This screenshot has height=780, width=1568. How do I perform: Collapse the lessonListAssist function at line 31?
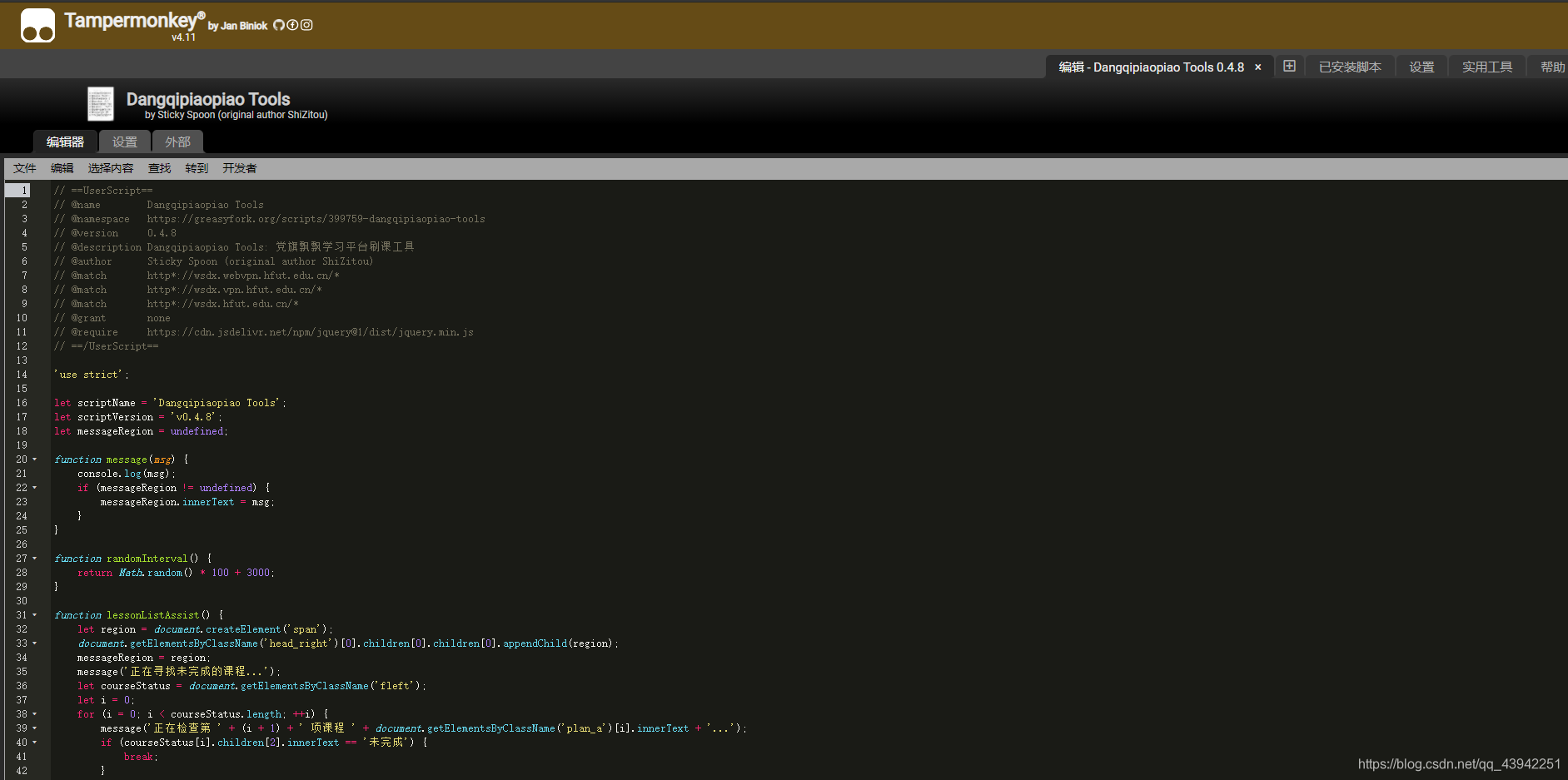35,615
